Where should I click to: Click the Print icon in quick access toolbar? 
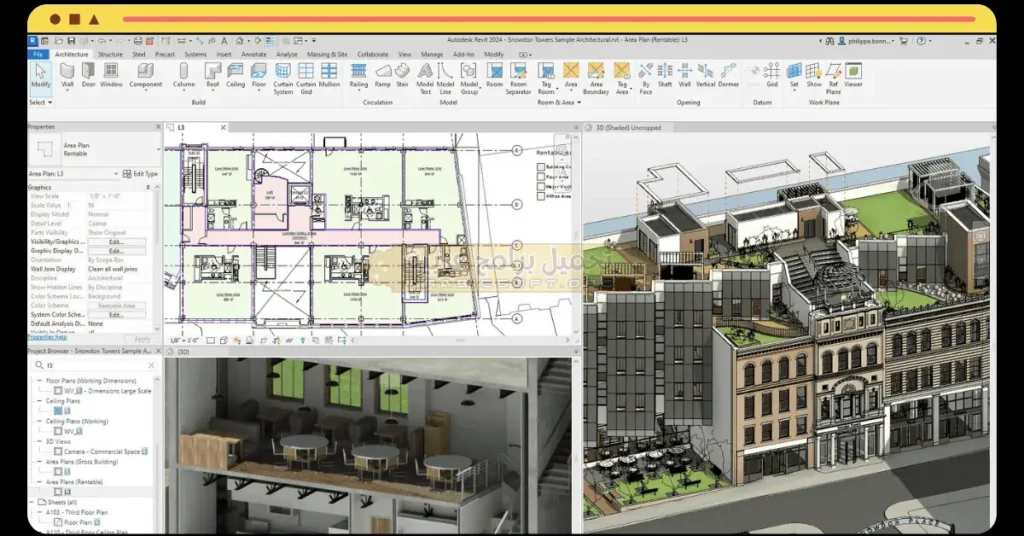click(x=138, y=40)
